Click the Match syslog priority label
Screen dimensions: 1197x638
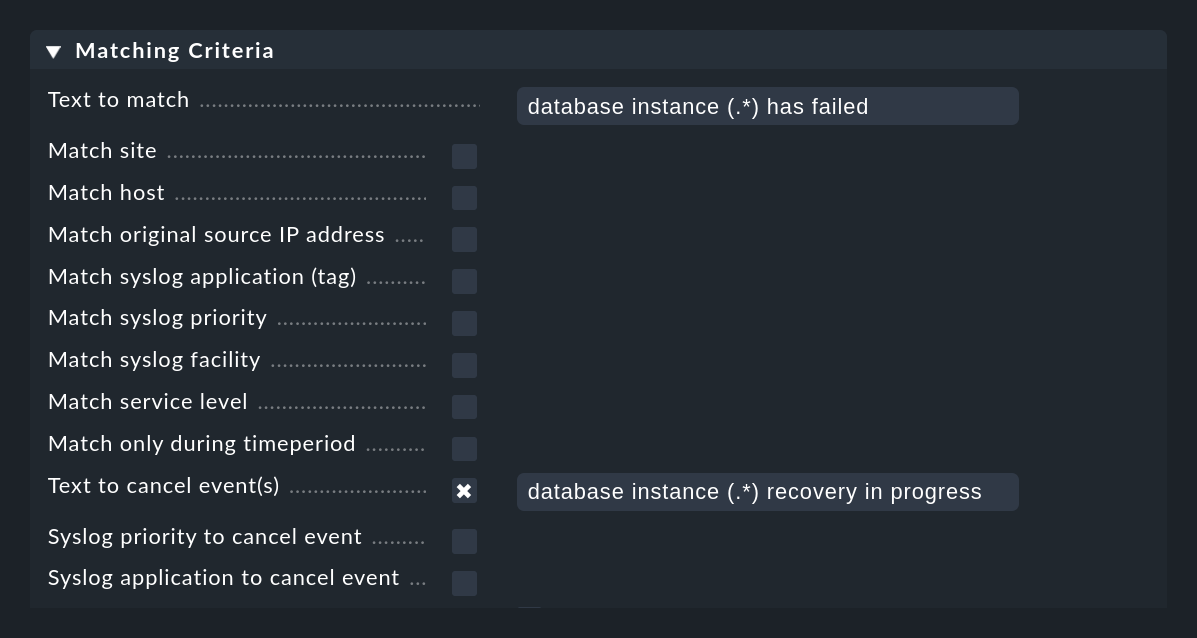click(x=157, y=318)
